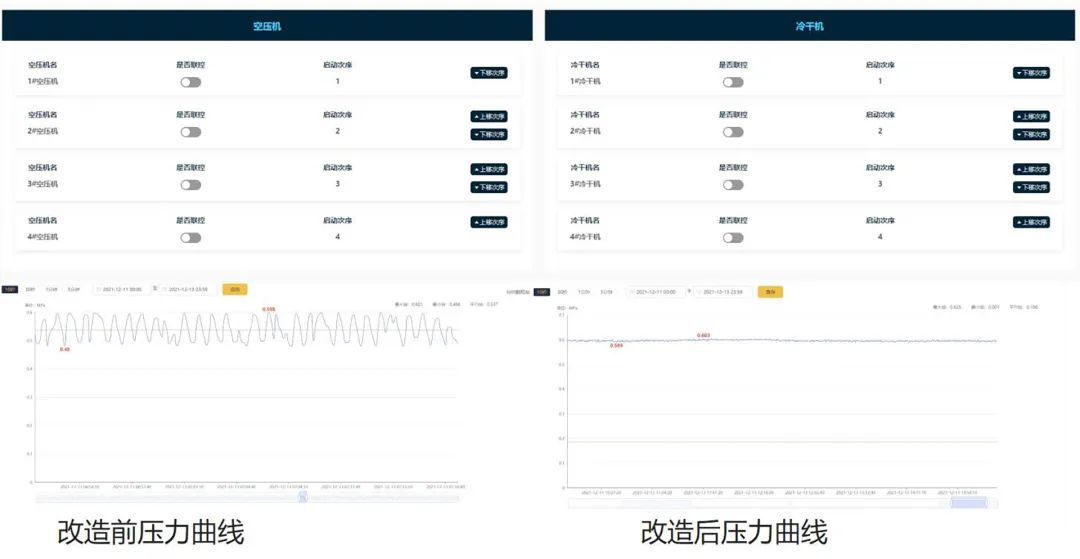Screen dimensions: 1080x559
Task: Click highlighted range slider under right chart
Action: (968, 502)
